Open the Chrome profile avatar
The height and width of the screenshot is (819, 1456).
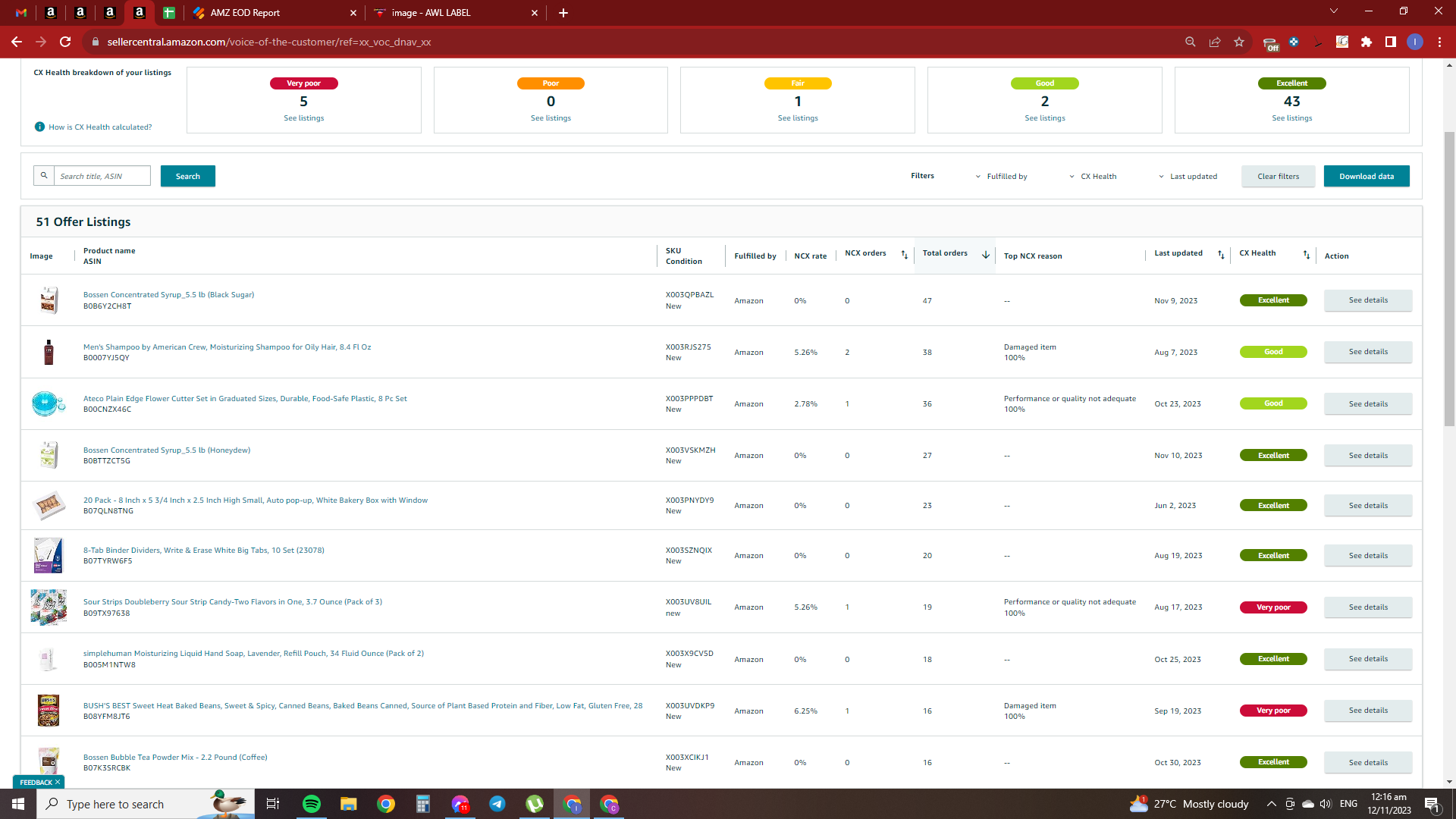tap(1415, 42)
